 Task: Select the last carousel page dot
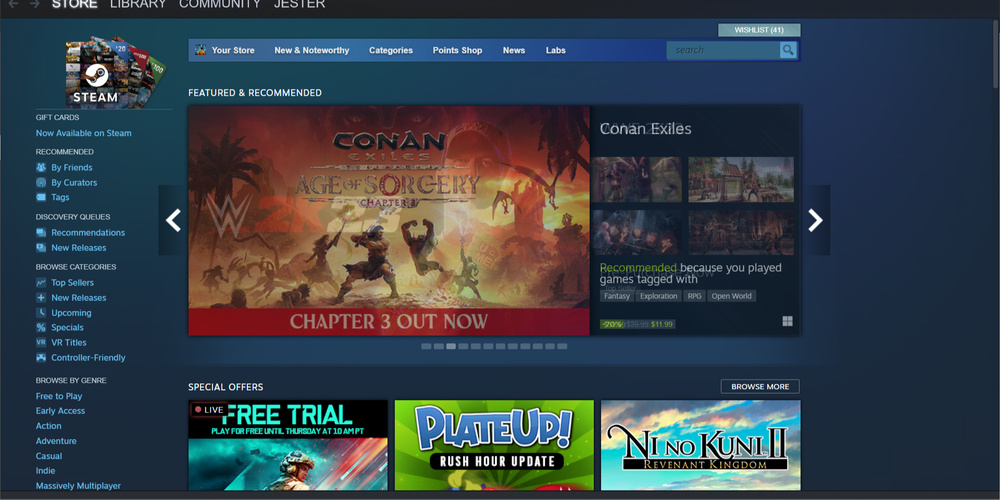562,346
